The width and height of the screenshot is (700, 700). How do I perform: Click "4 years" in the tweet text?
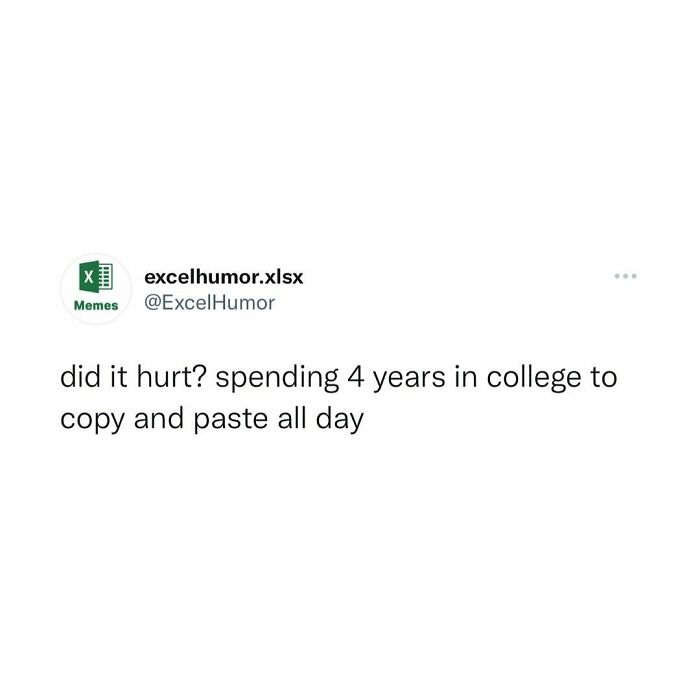396,379
